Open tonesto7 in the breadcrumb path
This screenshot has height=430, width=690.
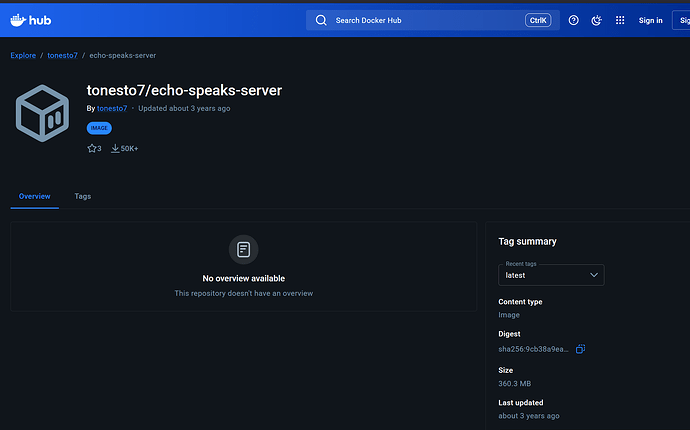coord(62,55)
